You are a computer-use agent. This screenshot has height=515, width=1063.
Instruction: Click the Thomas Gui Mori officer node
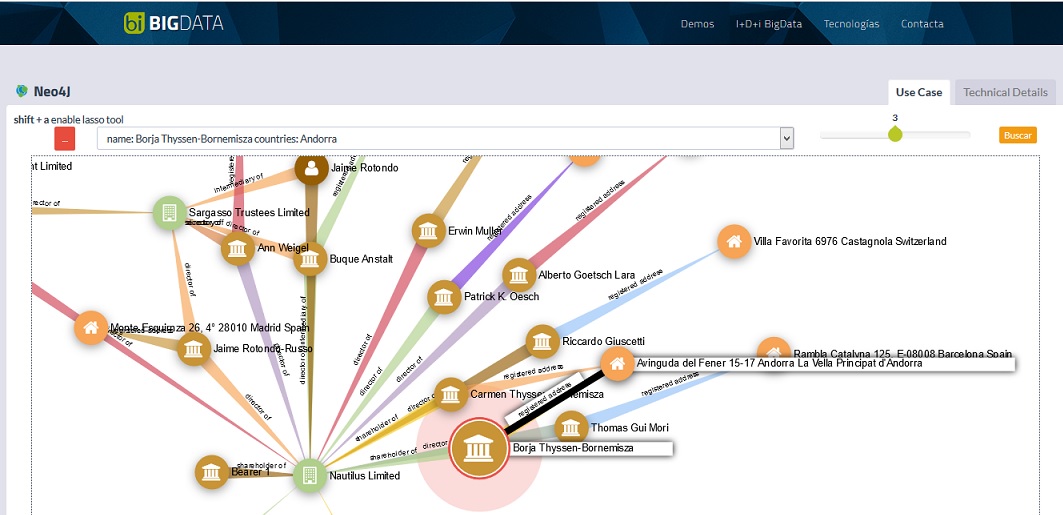coord(571,428)
